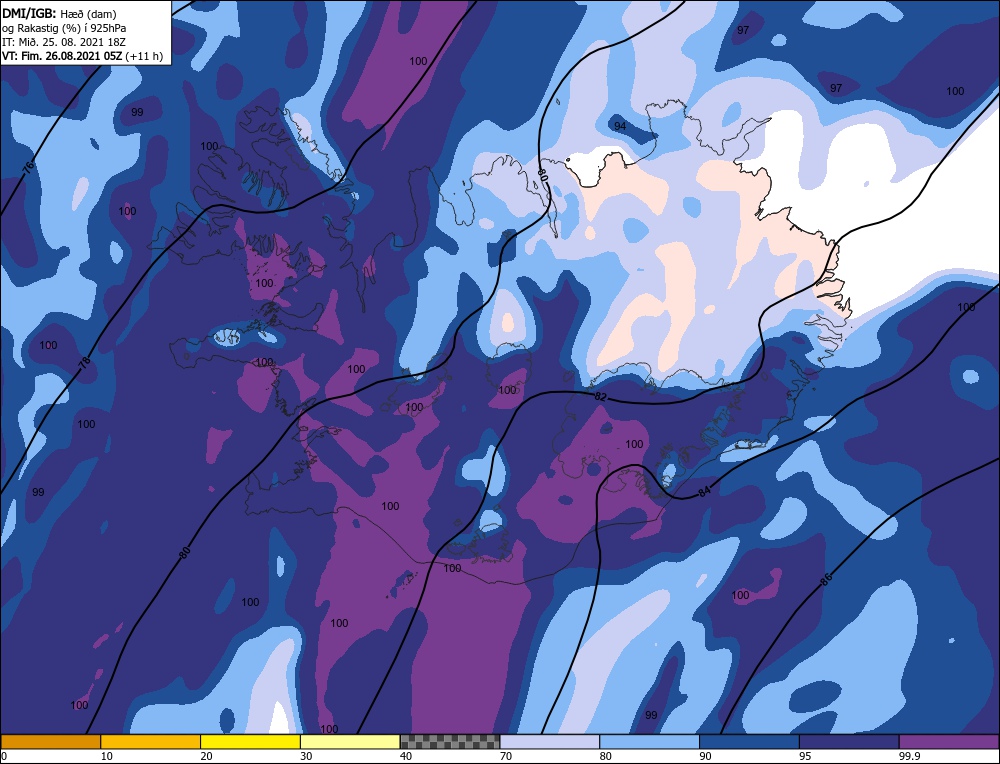
Task: Click the '99.9' legend tick label
Action: [908, 756]
